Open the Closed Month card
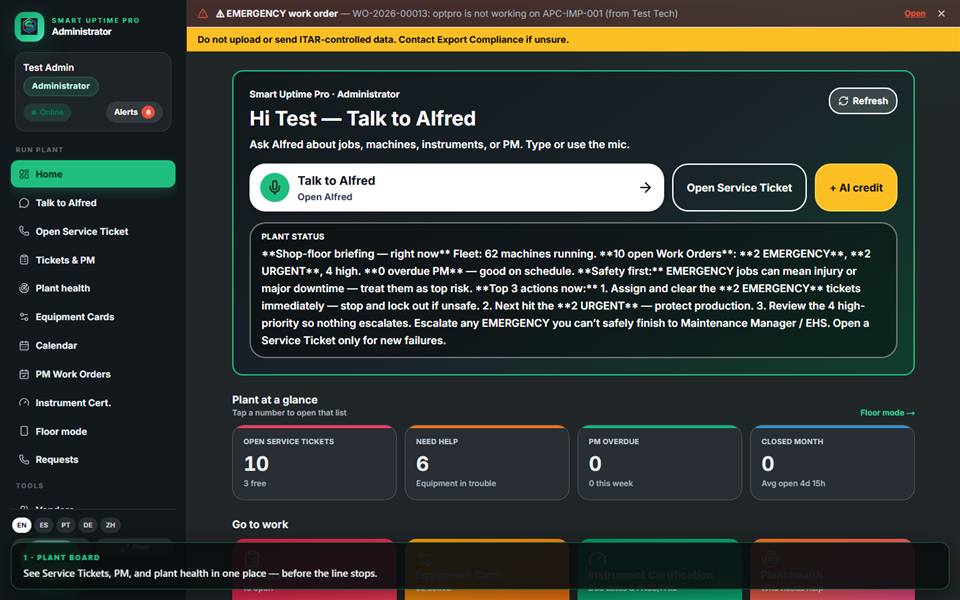 pyautogui.click(x=832, y=462)
